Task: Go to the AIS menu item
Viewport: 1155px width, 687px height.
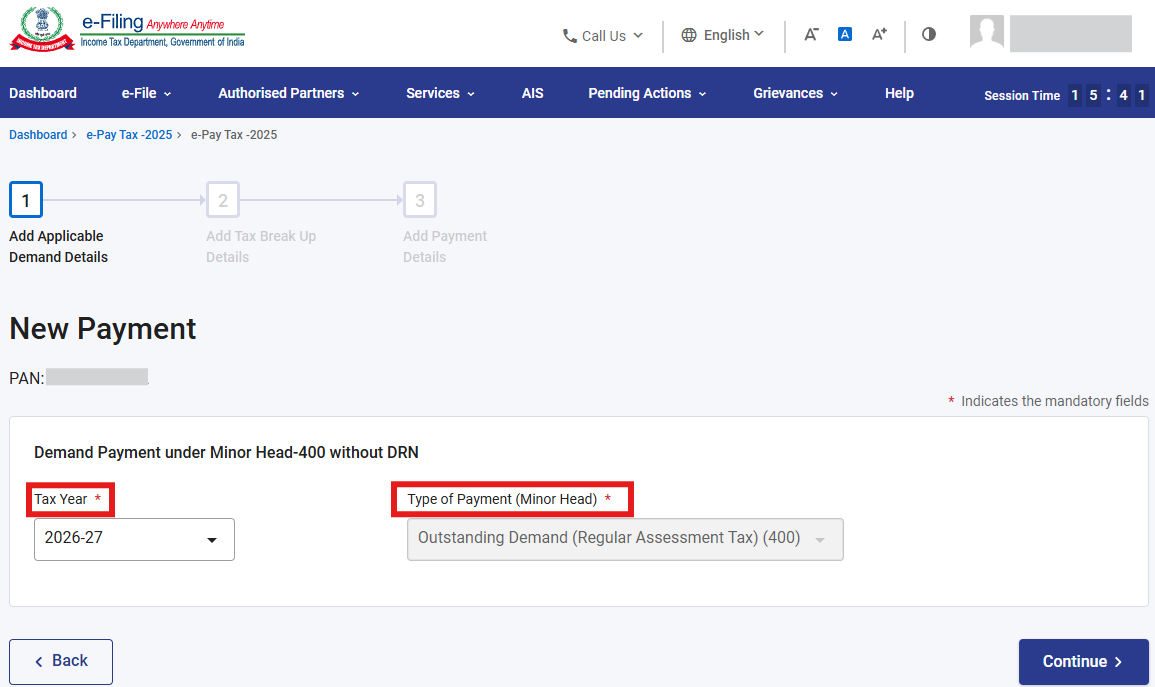Action: tap(532, 93)
